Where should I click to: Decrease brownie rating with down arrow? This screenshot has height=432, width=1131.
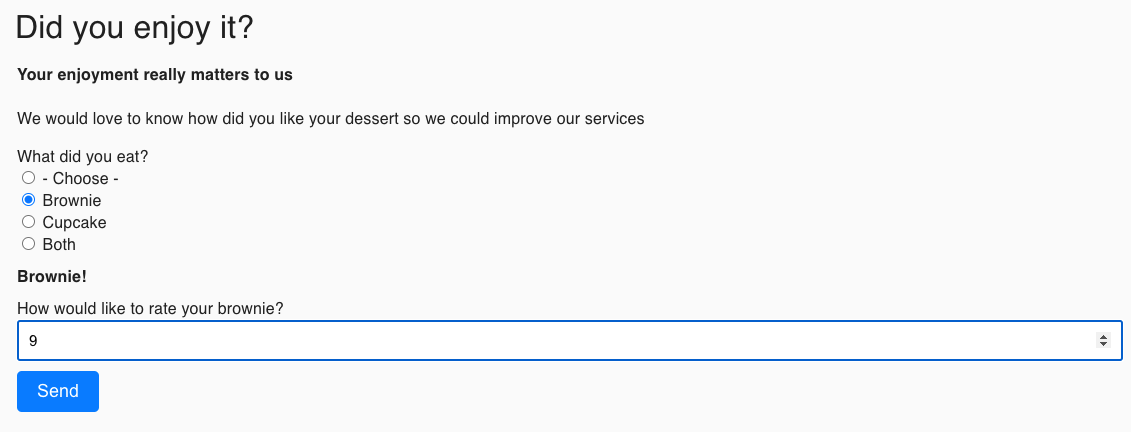point(1103,344)
